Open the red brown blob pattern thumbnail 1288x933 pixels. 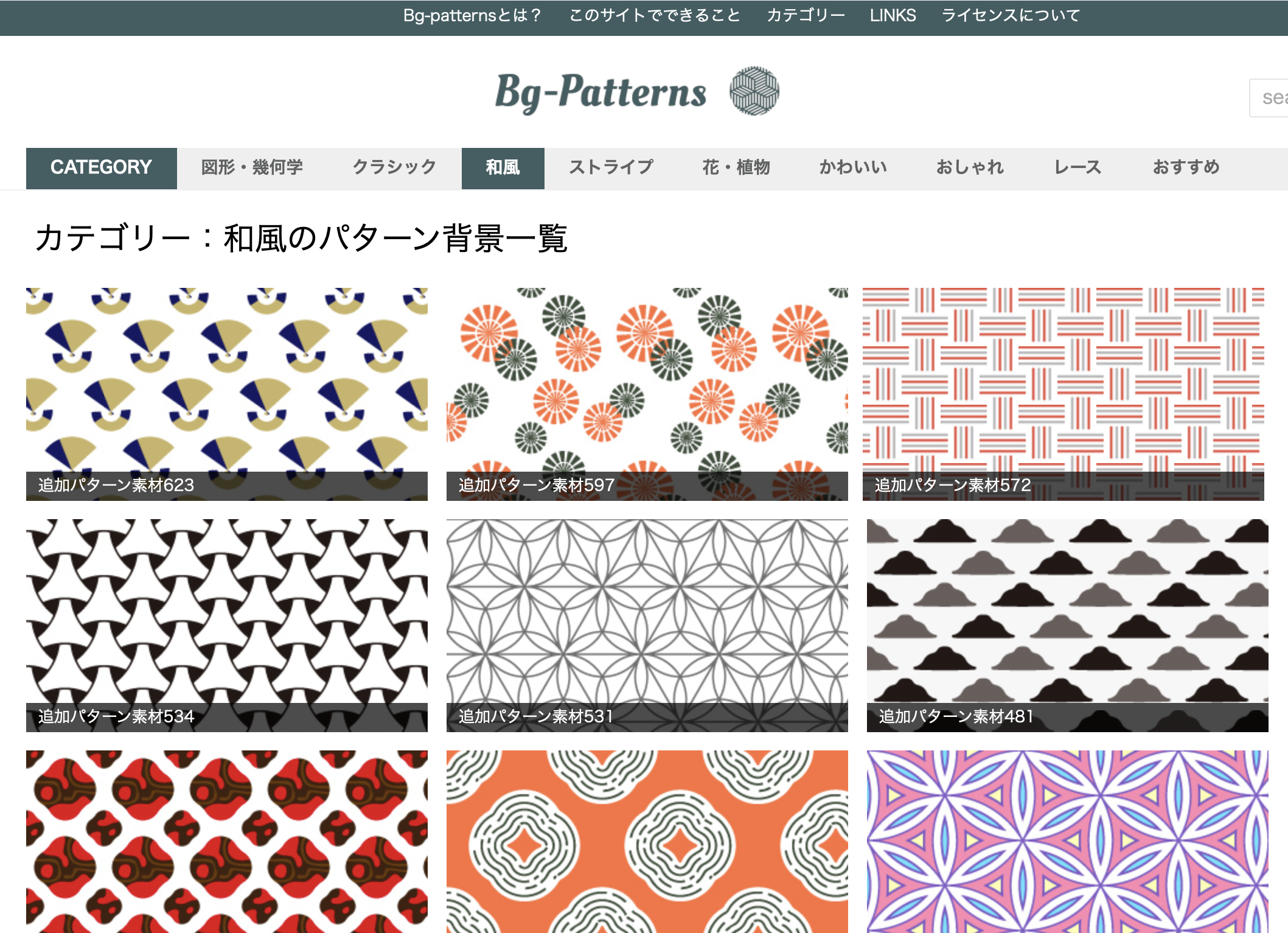click(227, 842)
